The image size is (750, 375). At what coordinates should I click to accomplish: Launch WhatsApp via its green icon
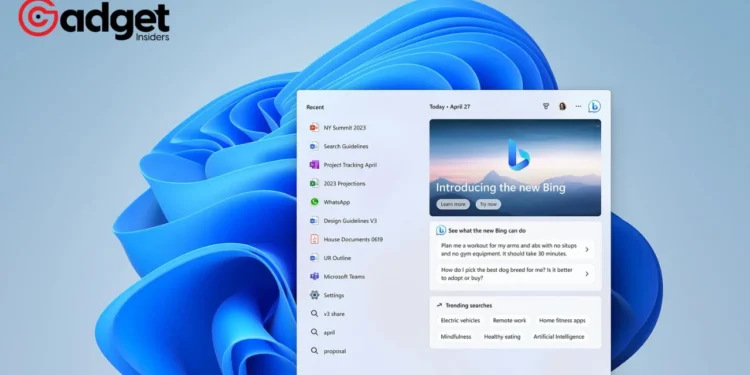pos(314,202)
